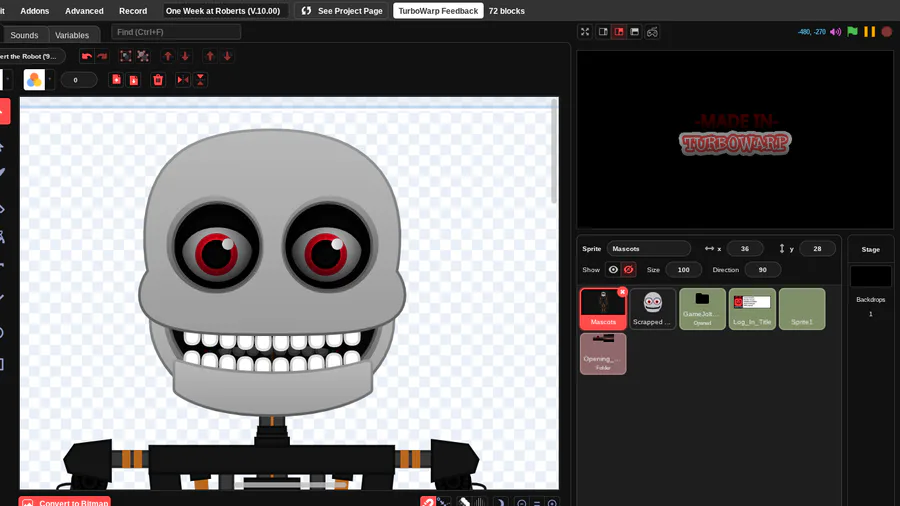Send selection to the back
The height and width of the screenshot is (506, 900).
pos(227,56)
